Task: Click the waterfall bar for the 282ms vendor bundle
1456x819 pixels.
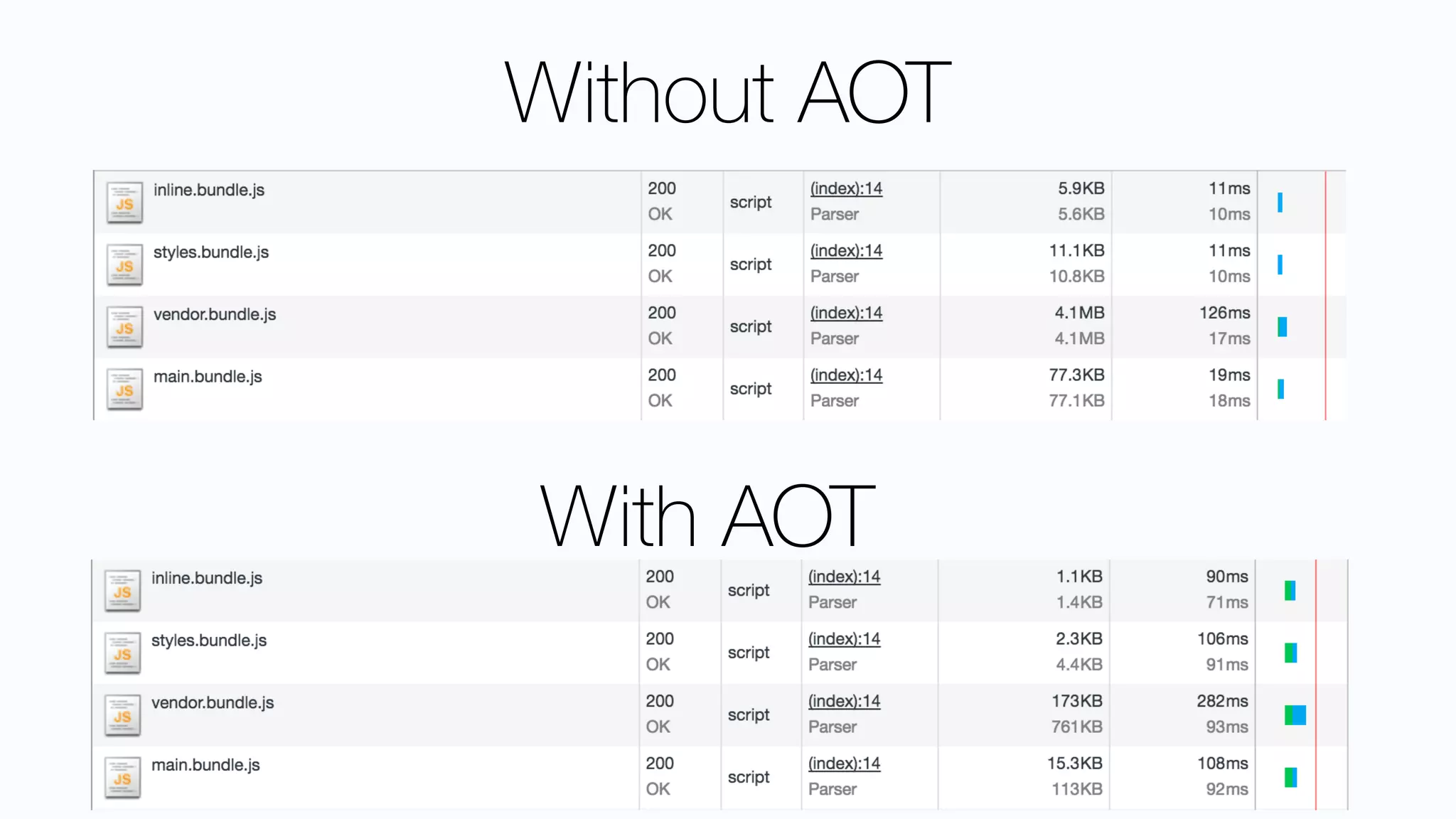Action: 1295,715
